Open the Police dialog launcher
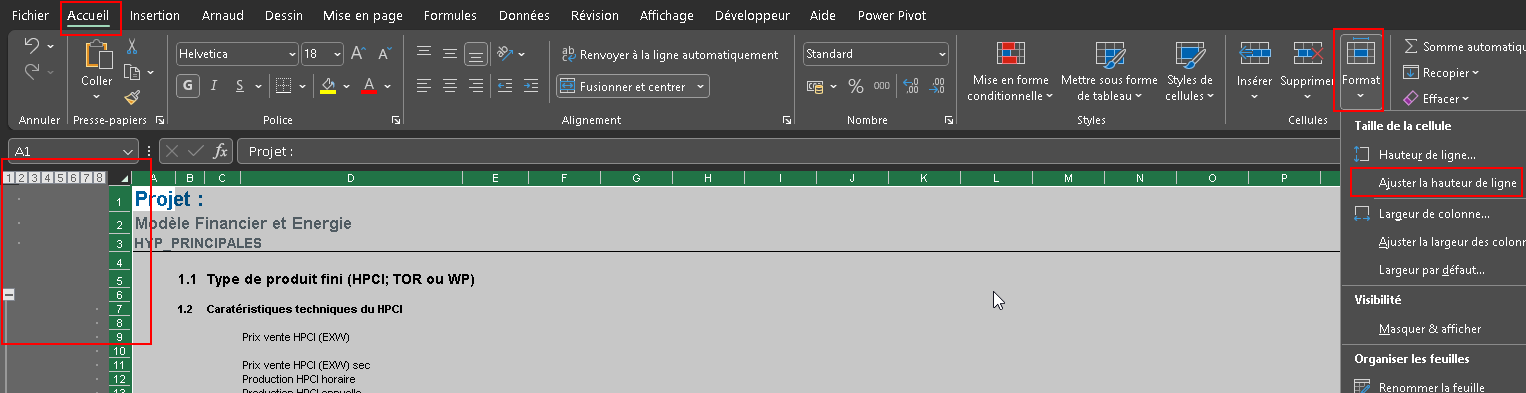1526x393 pixels. (397, 120)
